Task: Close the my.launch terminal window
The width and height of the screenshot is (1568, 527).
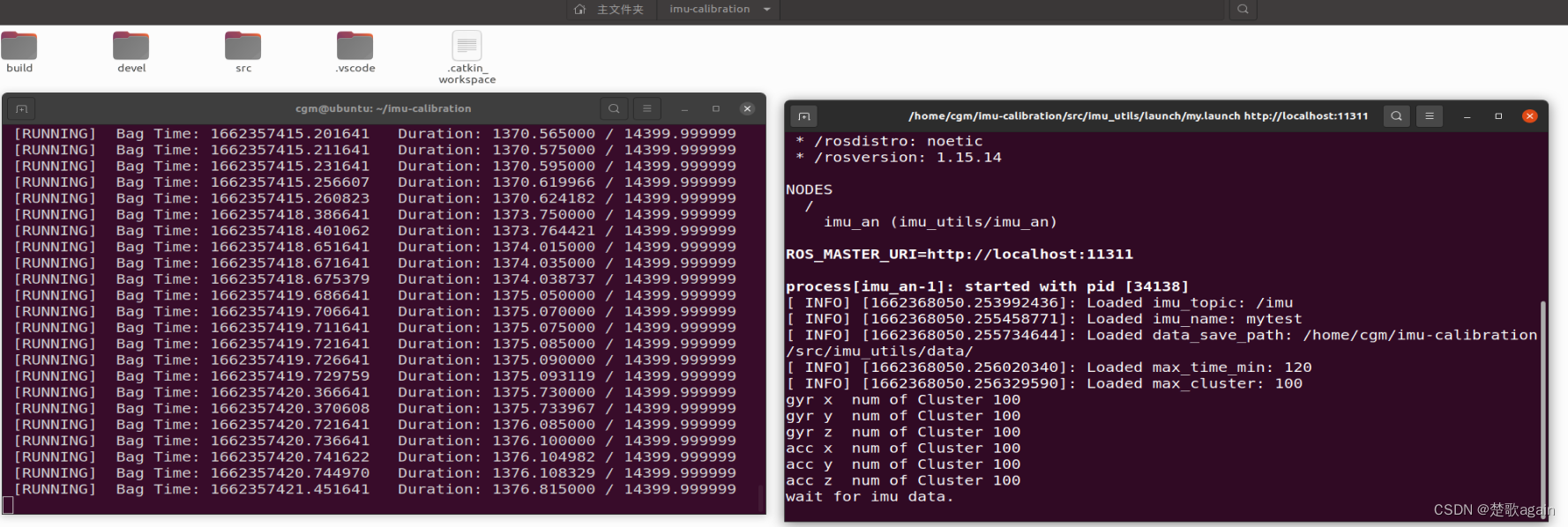Action: pos(1530,115)
